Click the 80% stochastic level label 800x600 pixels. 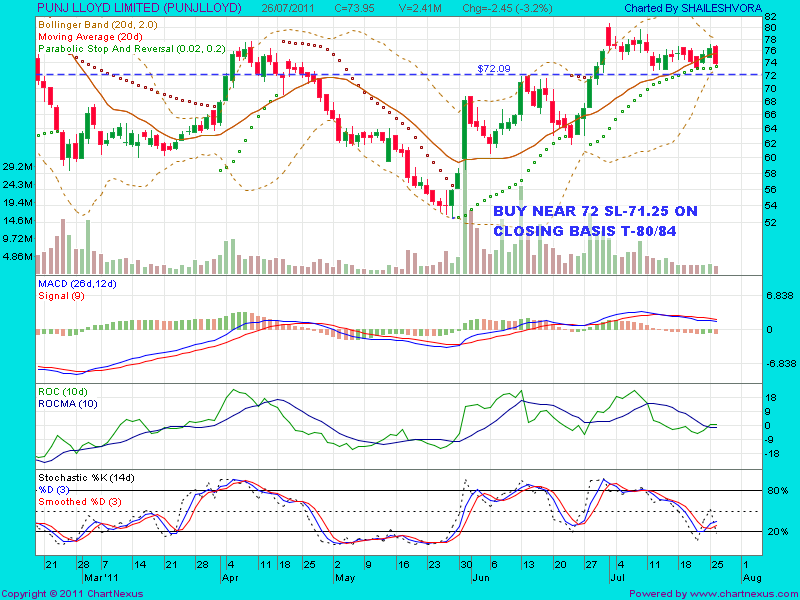(x=778, y=491)
